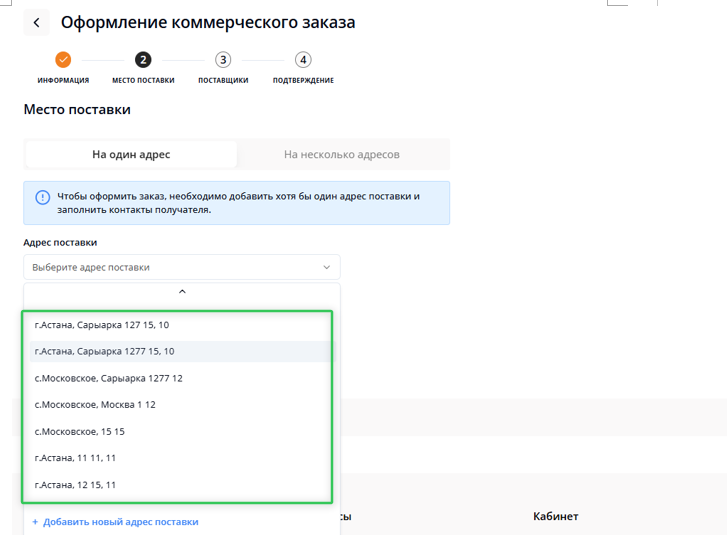Select с.Московское, Москва 1 12 address
This screenshot has height=535, width=727.
tap(95, 405)
